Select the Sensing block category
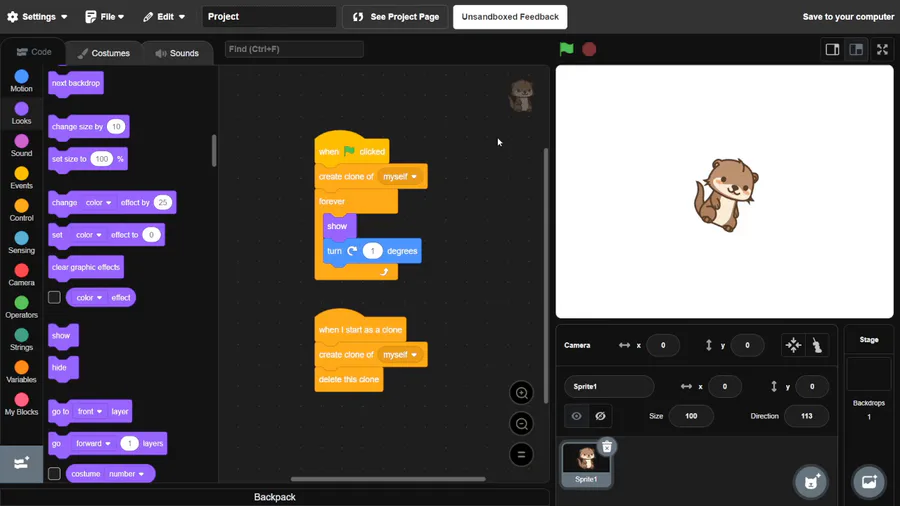 21,242
